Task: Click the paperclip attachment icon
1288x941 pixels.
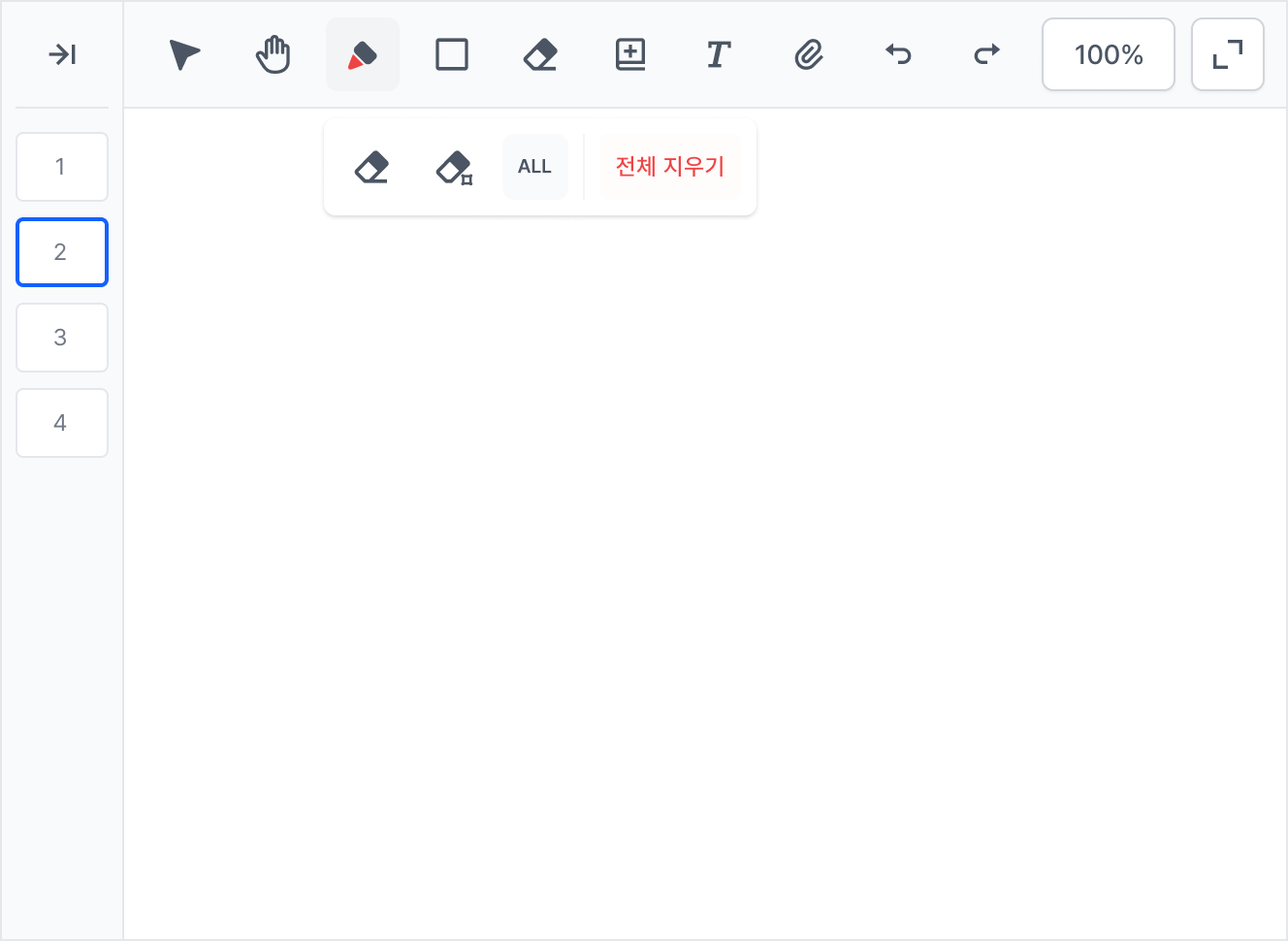Action: [x=809, y=54]
